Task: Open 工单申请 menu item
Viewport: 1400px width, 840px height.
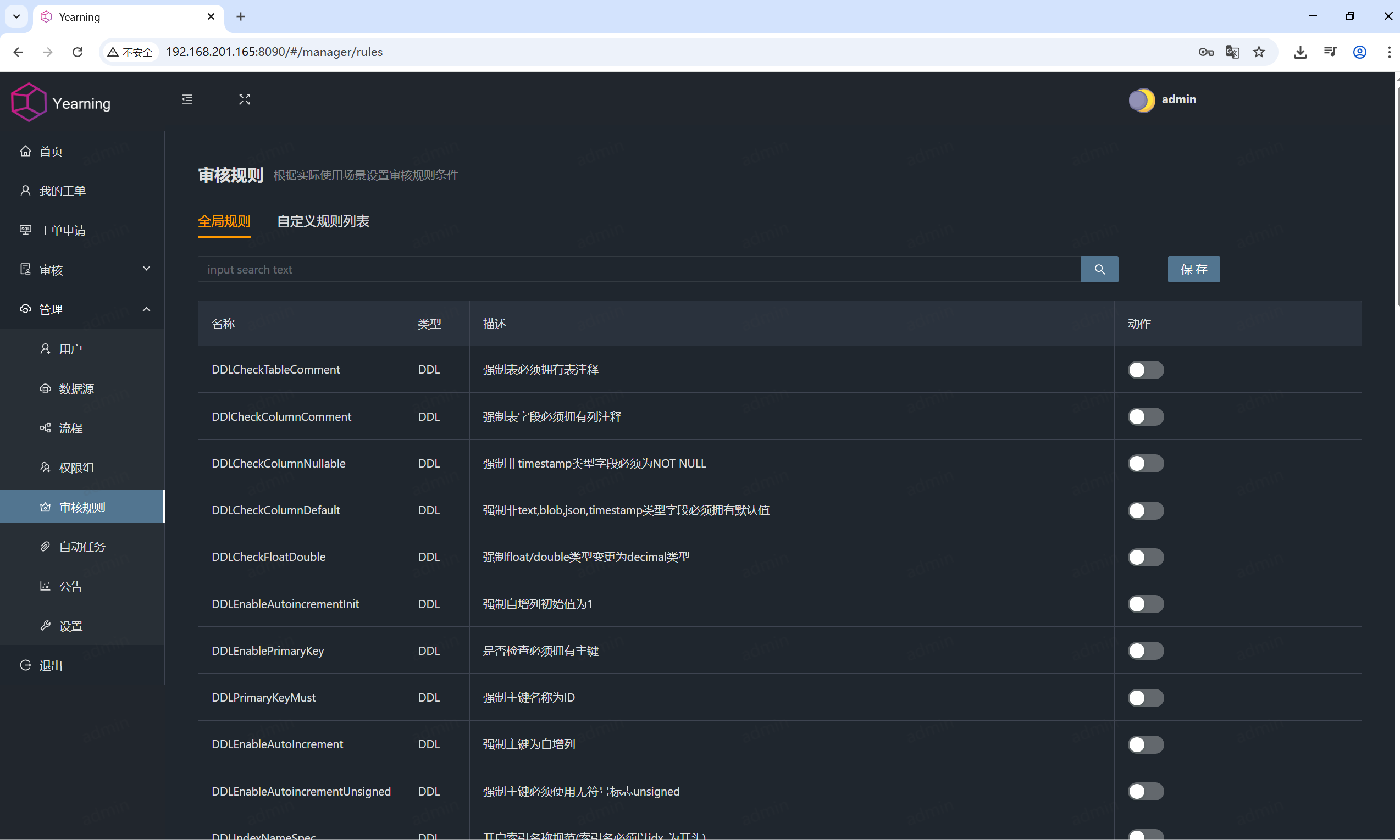Action: [62, 230]
